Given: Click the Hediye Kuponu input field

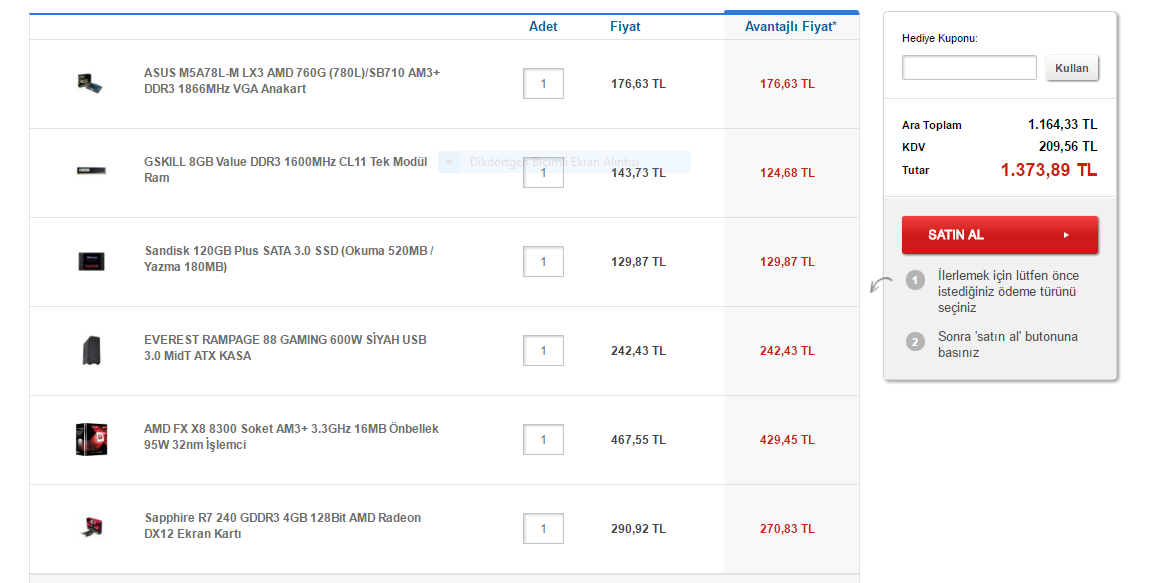Looking at the screenshot, I should pos(969,68).
